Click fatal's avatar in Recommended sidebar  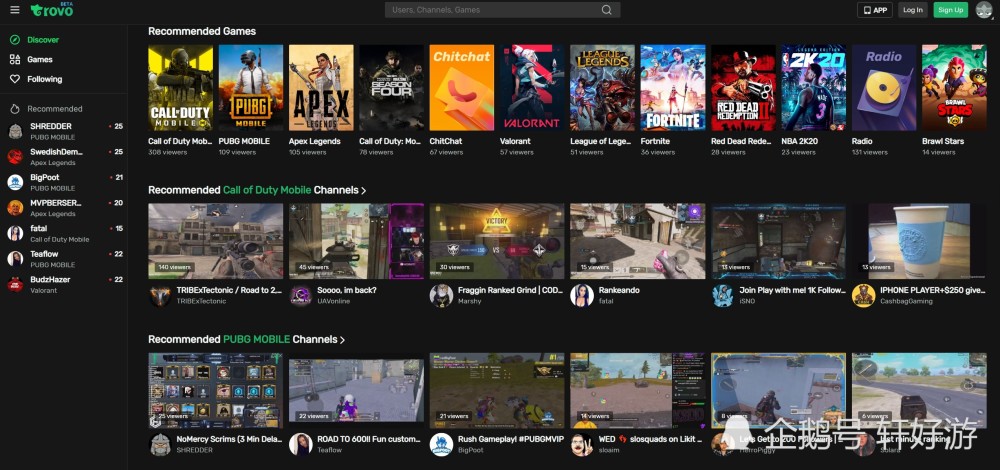15,233
